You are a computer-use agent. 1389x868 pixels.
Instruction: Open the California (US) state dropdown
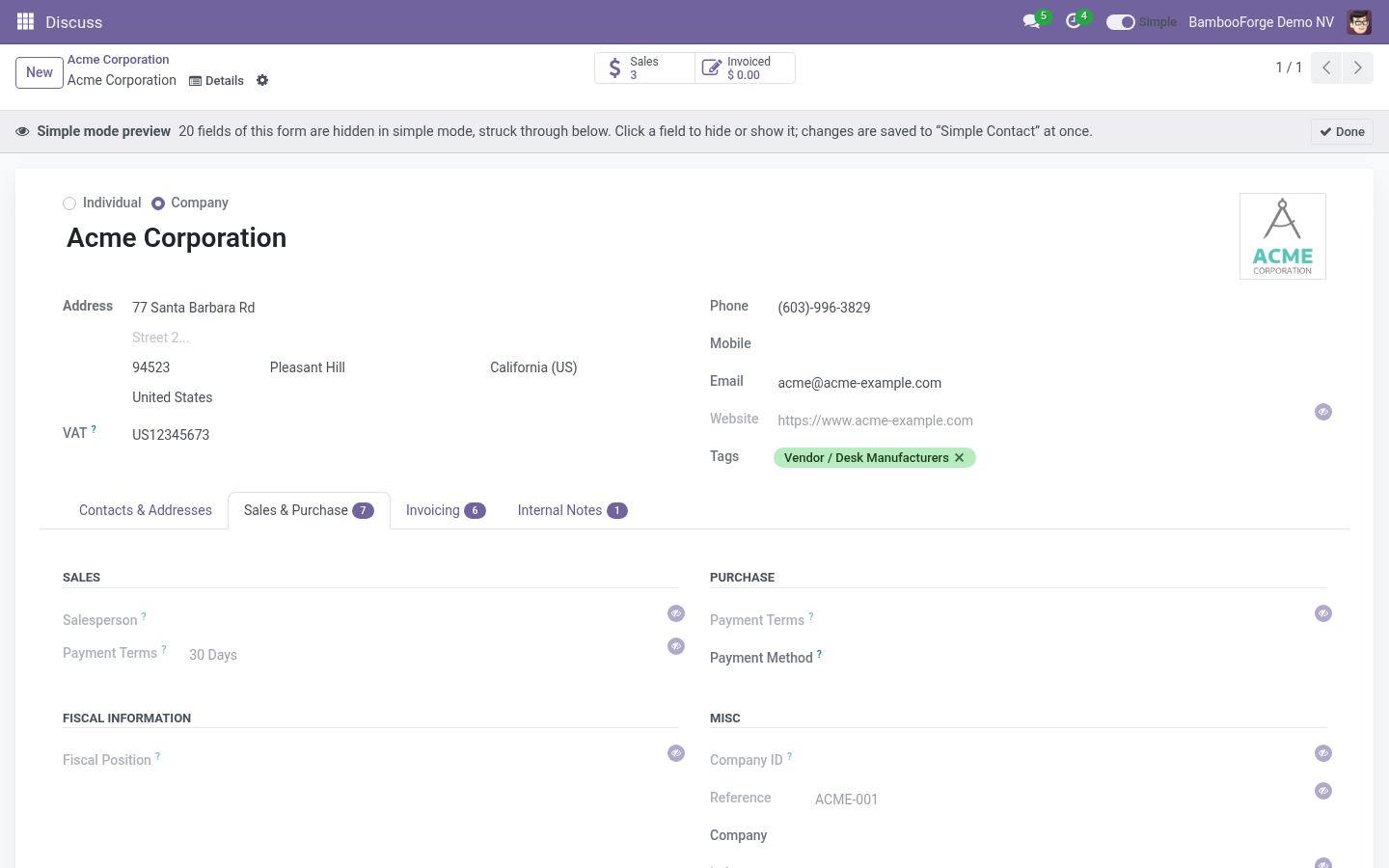[x=579, y=367]
